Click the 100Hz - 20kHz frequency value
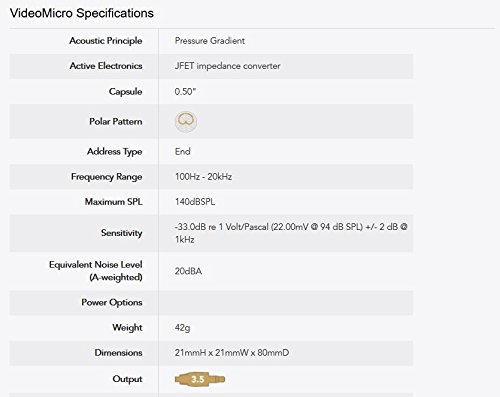This screenshot has width=500, height=397. [203, 176]
